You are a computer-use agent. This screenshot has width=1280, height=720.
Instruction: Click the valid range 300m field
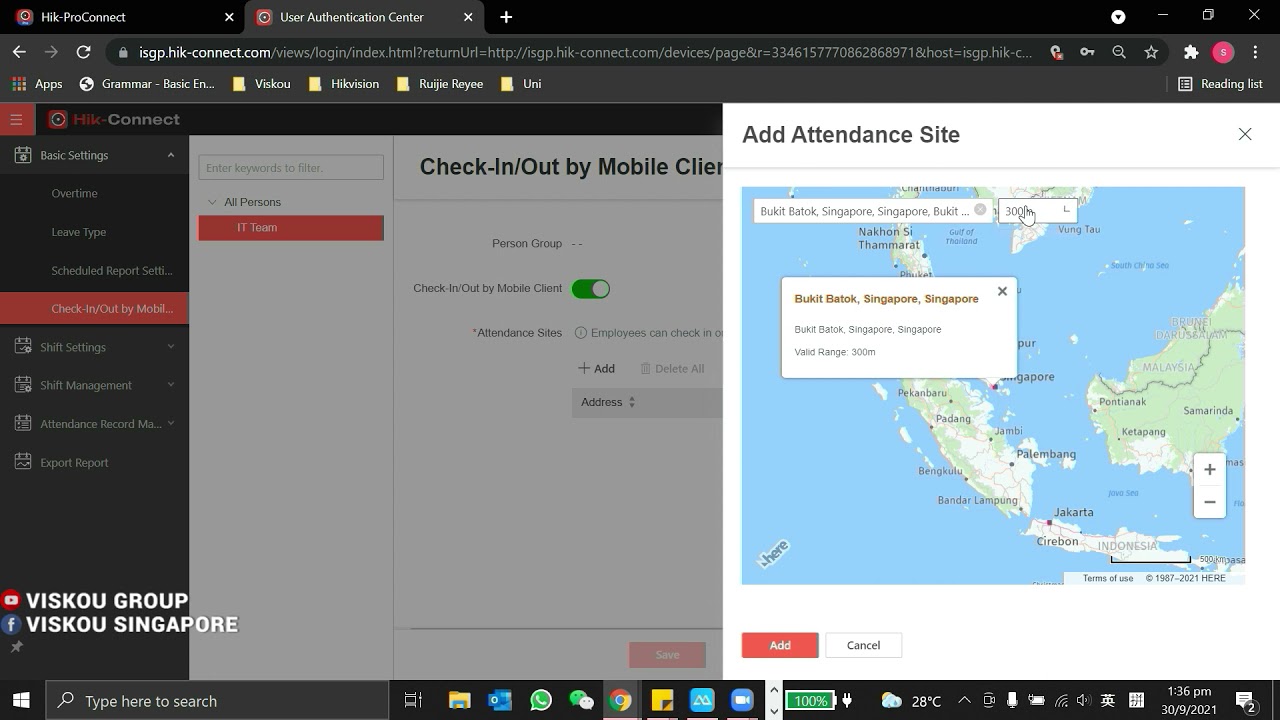click(1037, 211)
